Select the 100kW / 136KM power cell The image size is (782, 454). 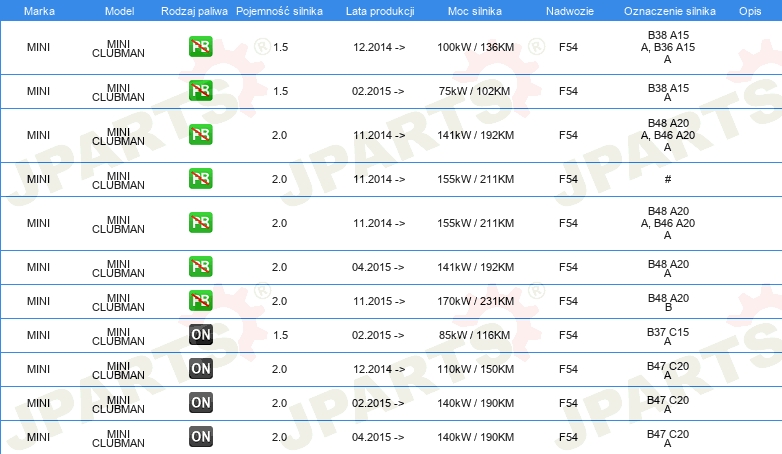click(x=475, y=47)
